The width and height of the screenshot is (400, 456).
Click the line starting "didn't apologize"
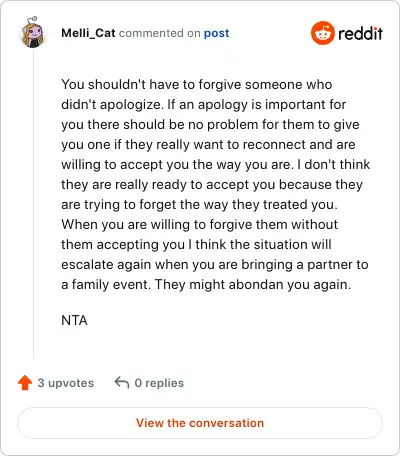204,104
